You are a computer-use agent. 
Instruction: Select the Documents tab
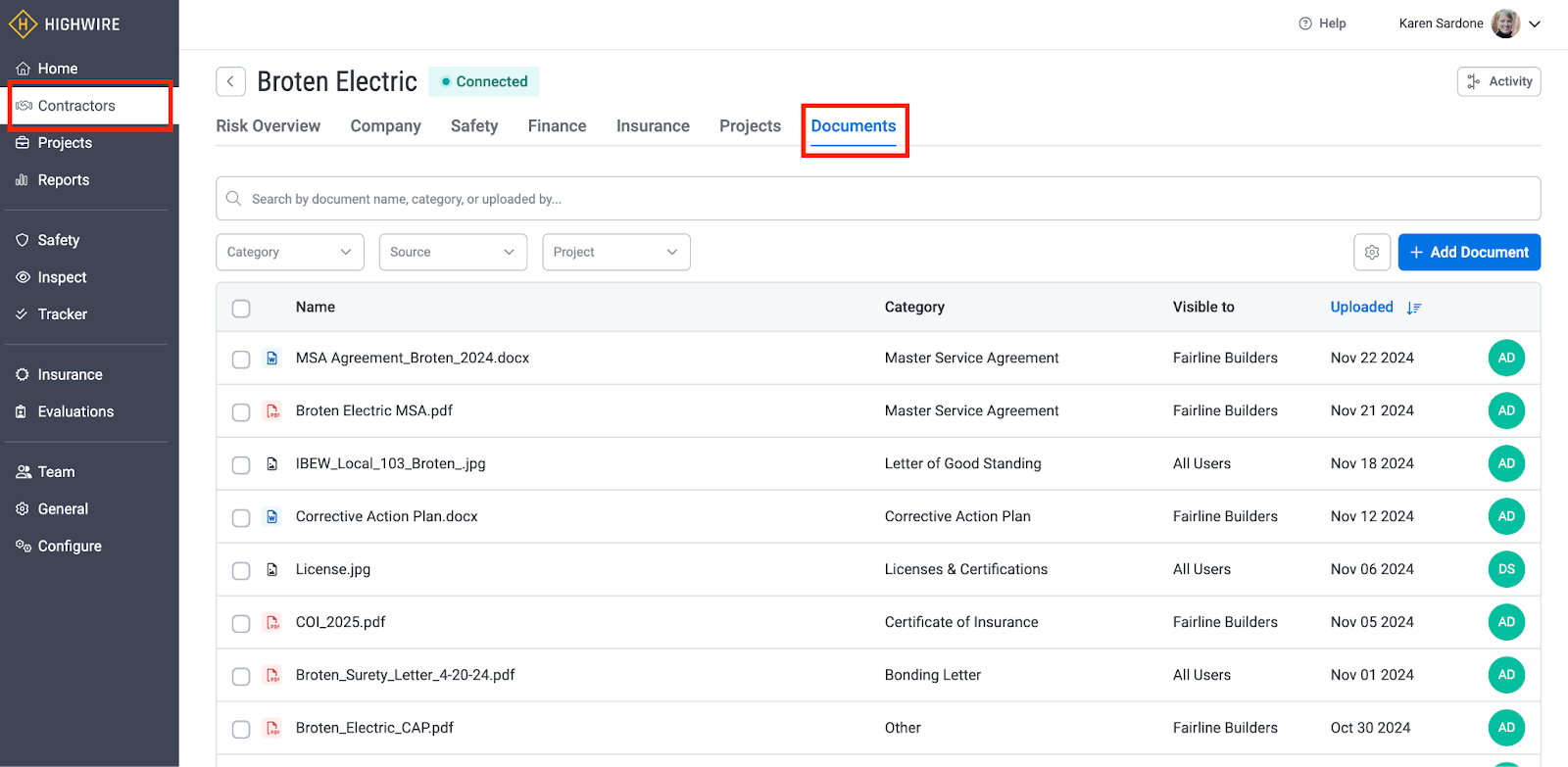click(854, 126)
